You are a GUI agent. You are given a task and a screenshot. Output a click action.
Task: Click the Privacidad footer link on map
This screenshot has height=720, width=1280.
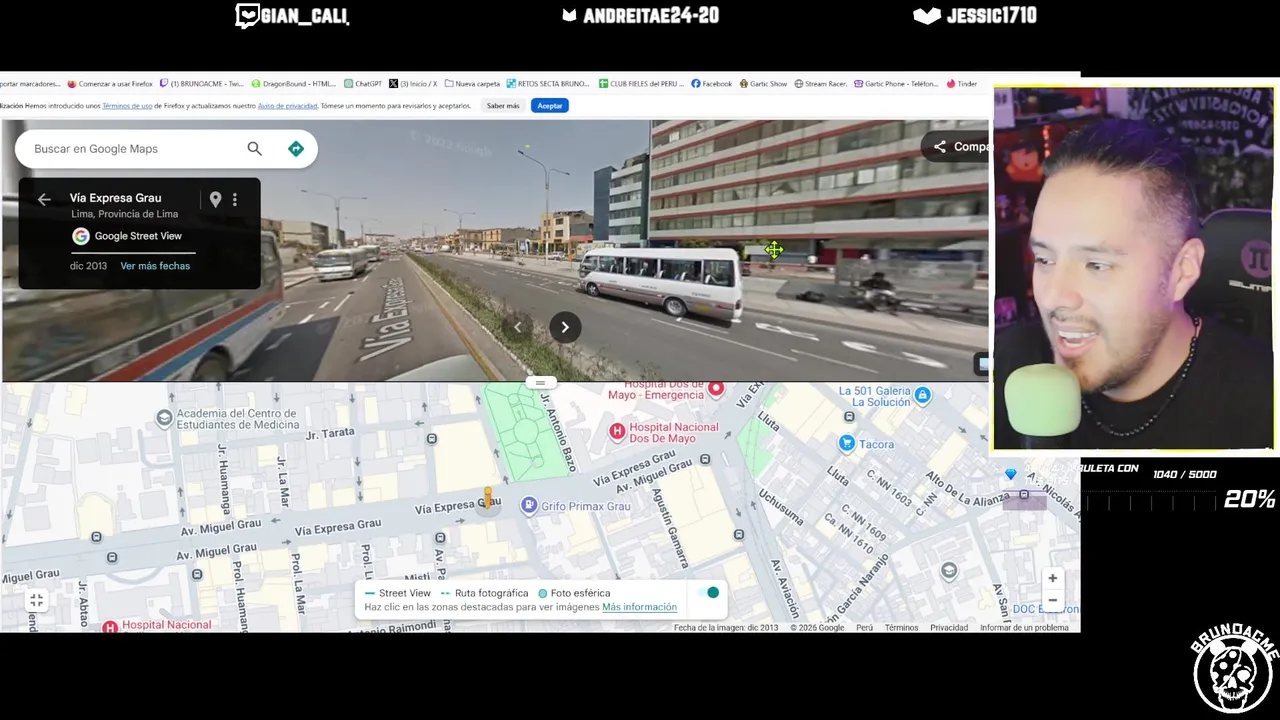(x=949, y=628)
